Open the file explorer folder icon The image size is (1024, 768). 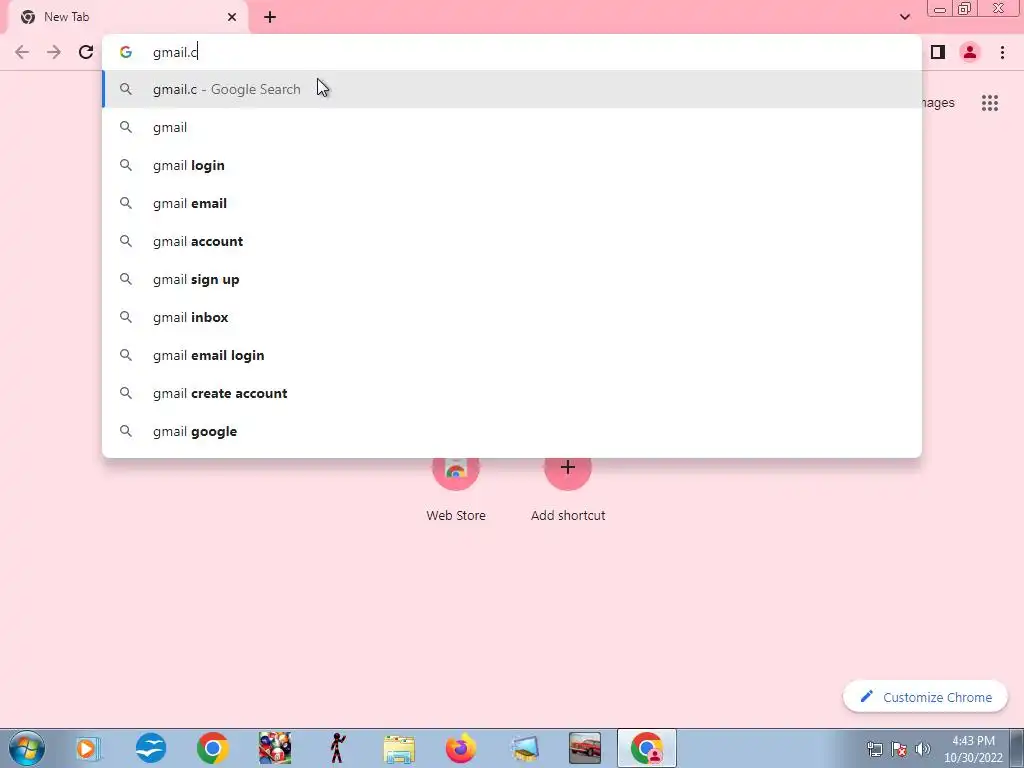click(399, 748)
